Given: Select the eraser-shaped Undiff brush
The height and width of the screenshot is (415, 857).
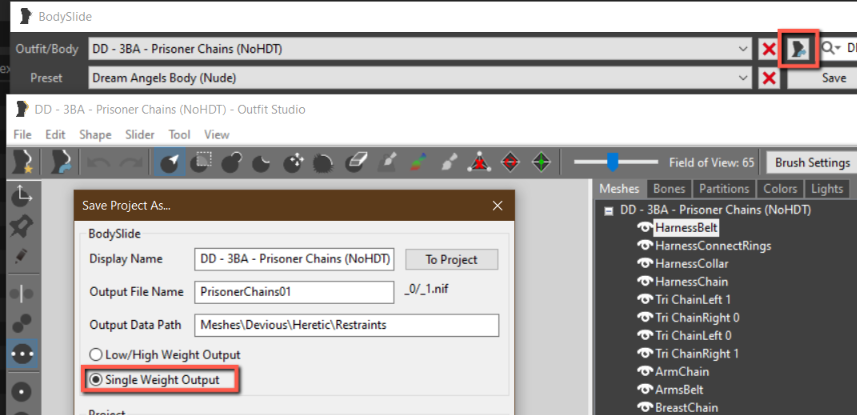Looking at the screenshot, I should coord(357,162).
